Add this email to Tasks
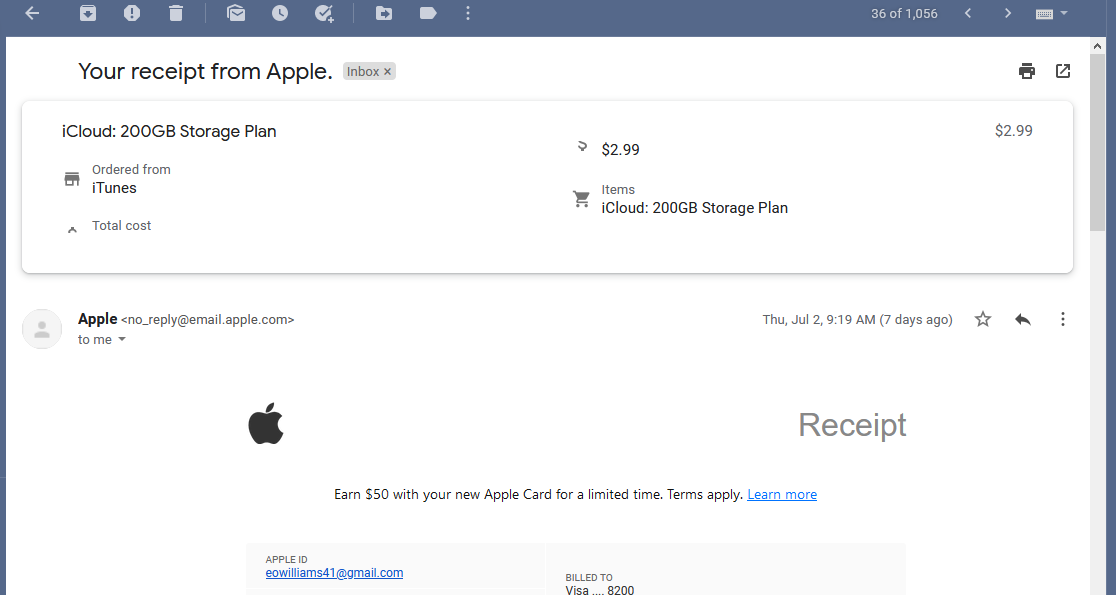The width and height of the screenshot is (1116, 595). 324,14
